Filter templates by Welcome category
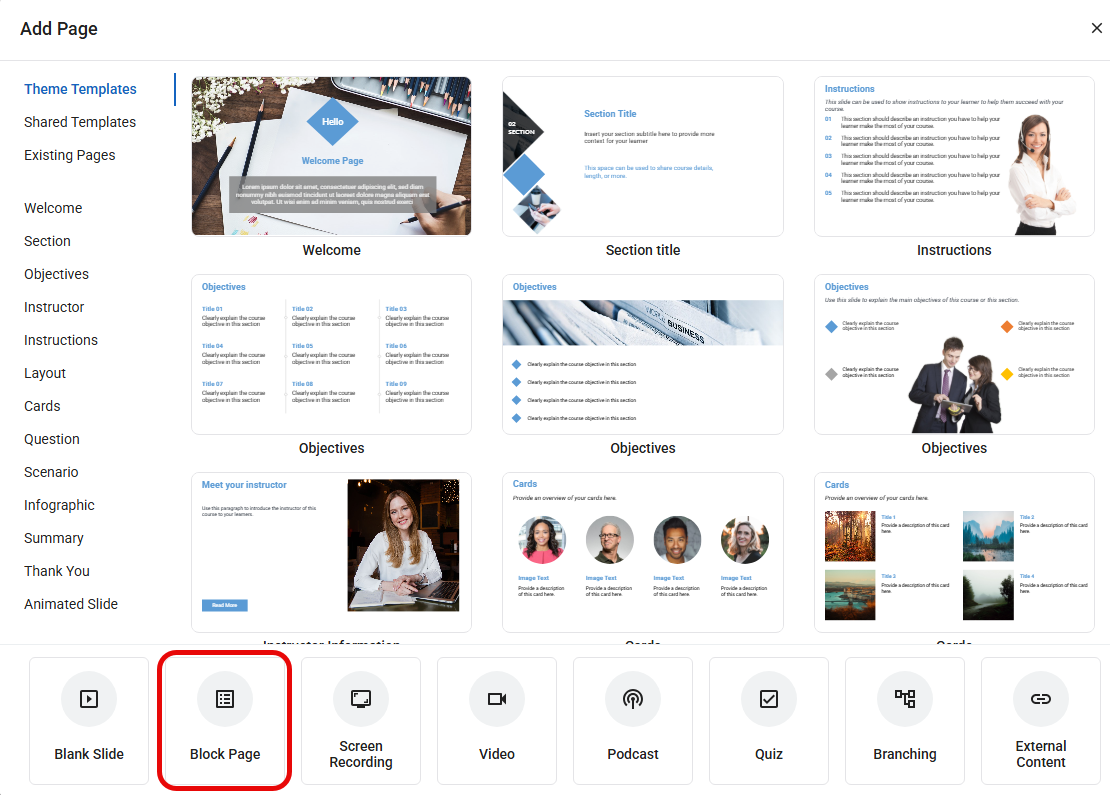 pos(53,208)
